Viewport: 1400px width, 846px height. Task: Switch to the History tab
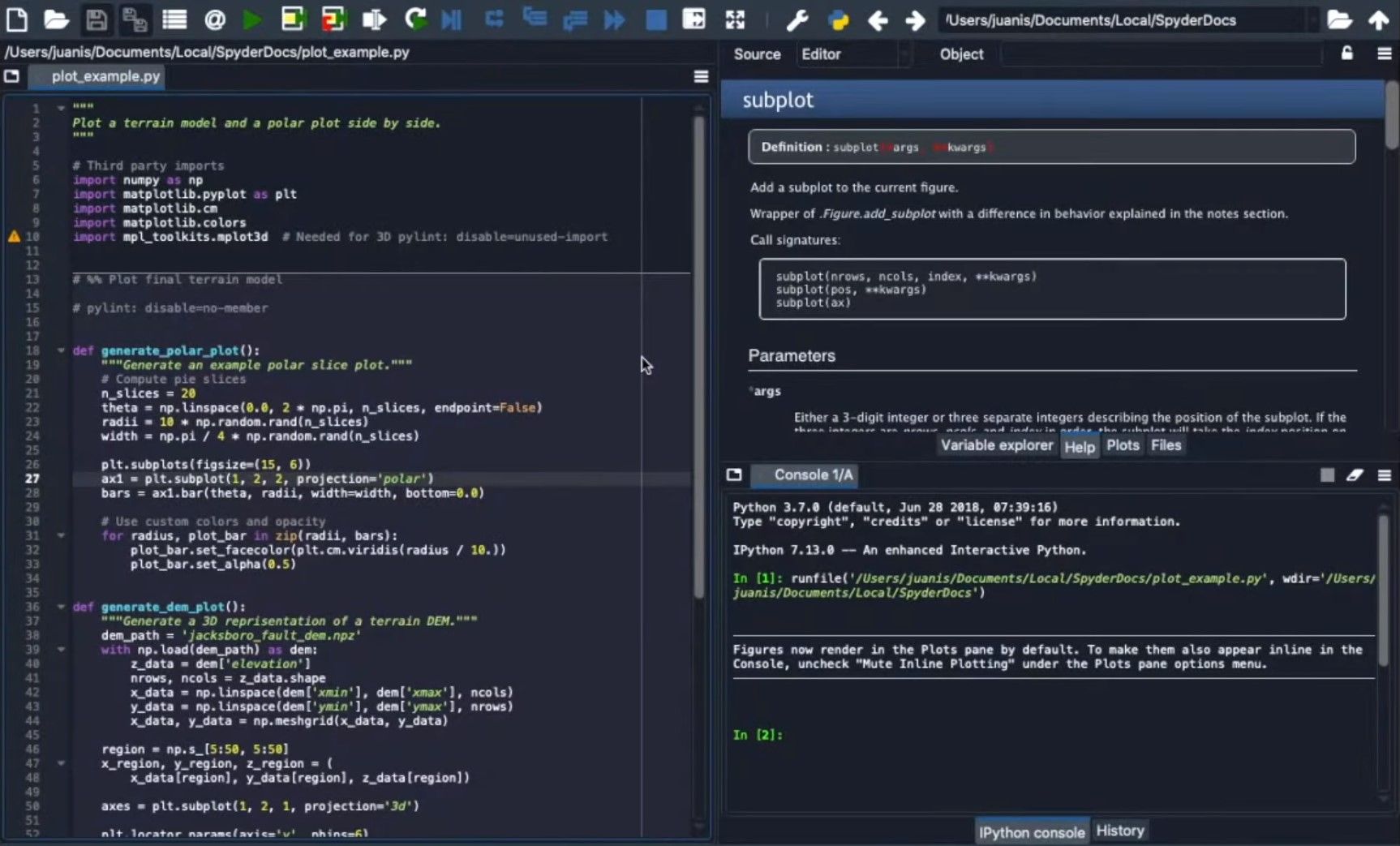point(1120,831)
